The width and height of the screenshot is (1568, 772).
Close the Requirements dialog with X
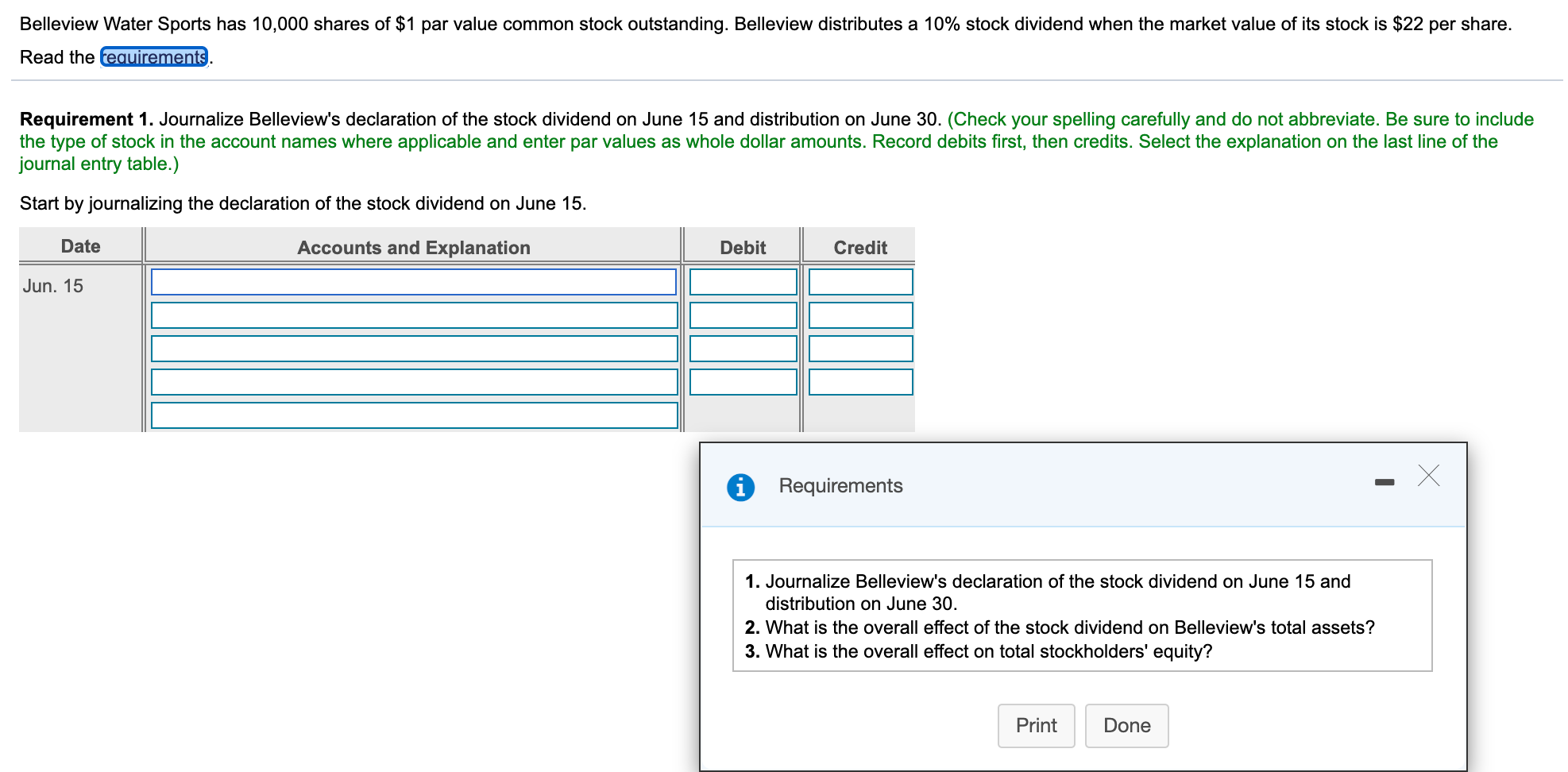(x=1428, y=476)
